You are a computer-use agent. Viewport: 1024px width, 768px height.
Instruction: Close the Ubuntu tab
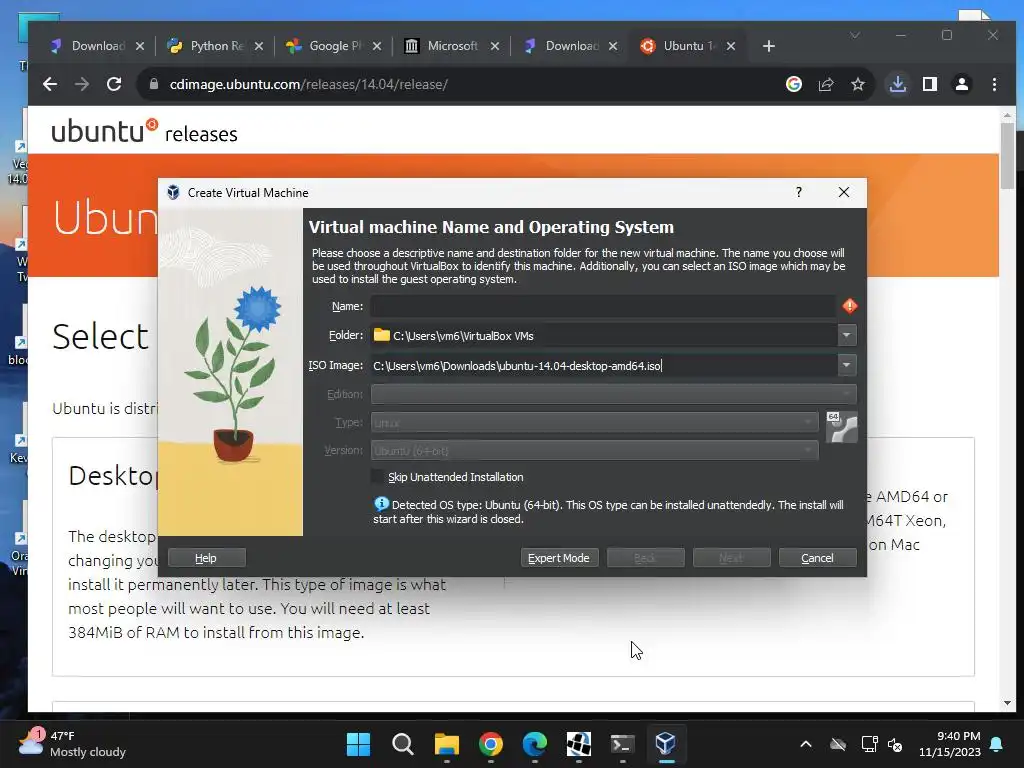pyautogui.click(x=731, y=46)
